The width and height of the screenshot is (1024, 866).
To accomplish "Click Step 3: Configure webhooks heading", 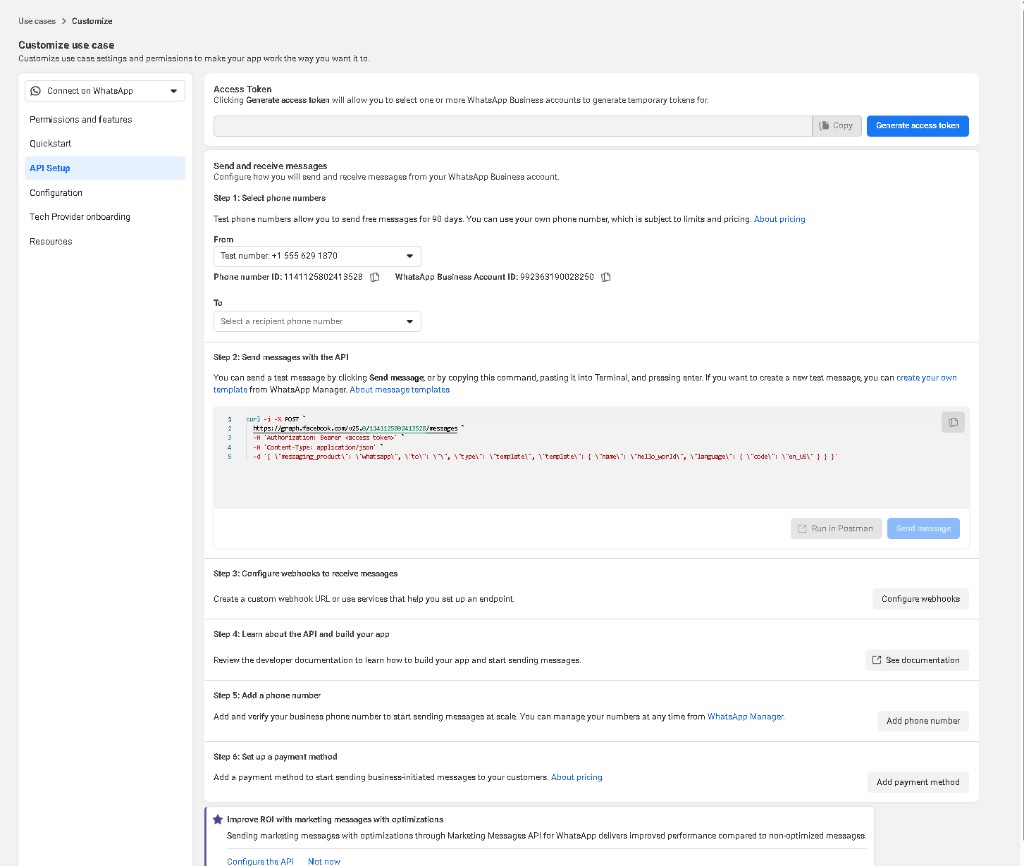I will (305, 573).
